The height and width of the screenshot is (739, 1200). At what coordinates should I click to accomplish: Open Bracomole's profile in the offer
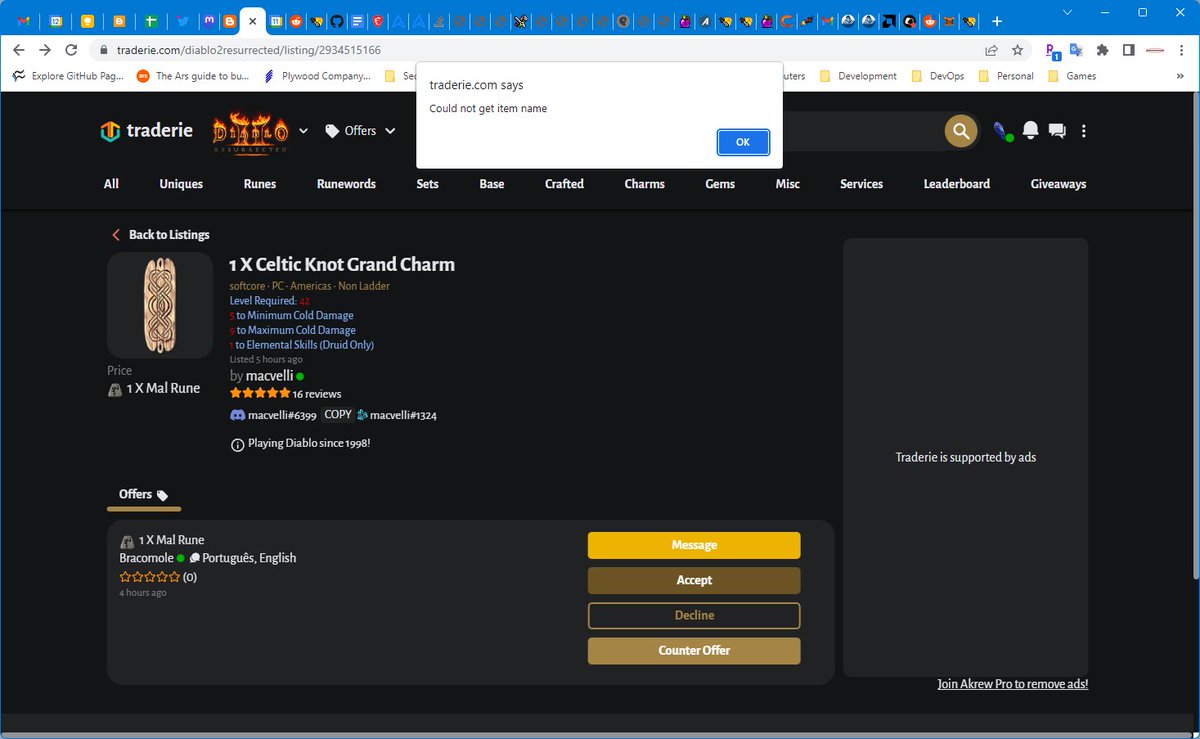(x=146, y=558)
